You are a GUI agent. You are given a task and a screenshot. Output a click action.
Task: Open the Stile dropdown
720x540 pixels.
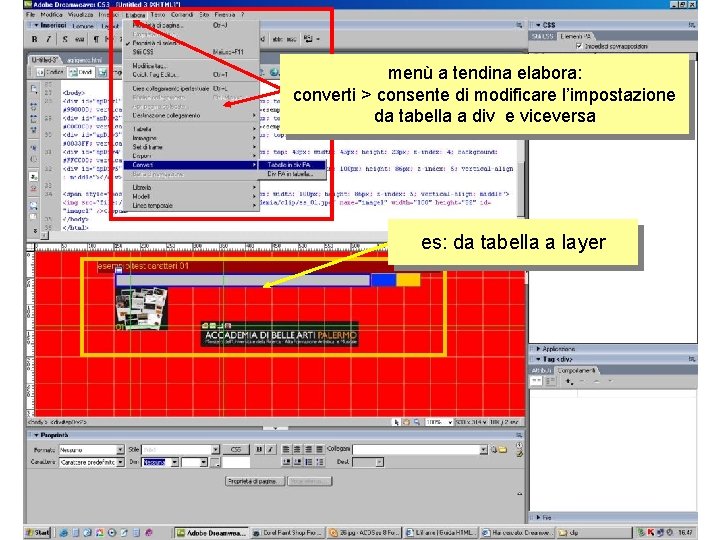pos(215,450)
